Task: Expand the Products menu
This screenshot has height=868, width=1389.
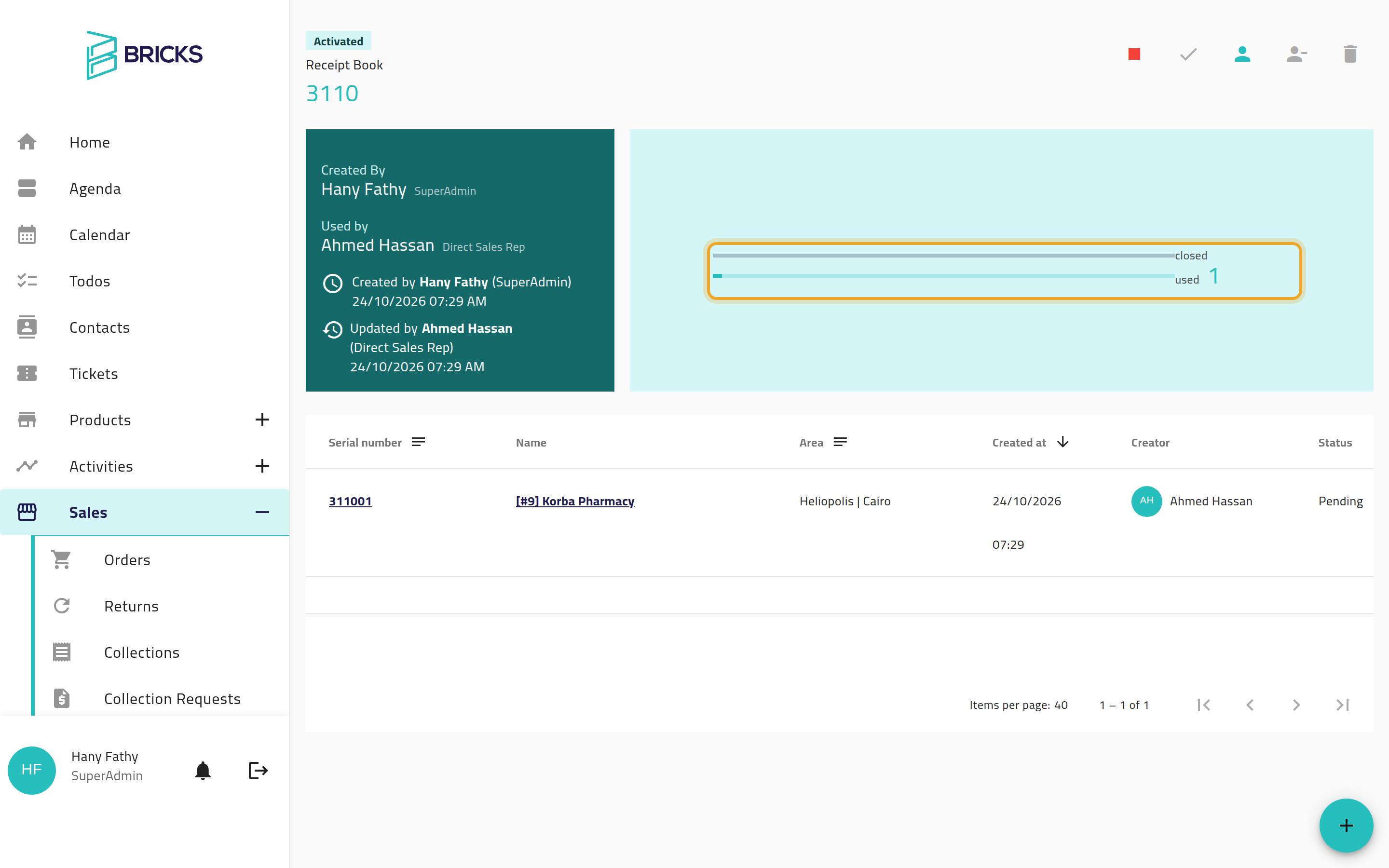Action: (x=262, y=420)
